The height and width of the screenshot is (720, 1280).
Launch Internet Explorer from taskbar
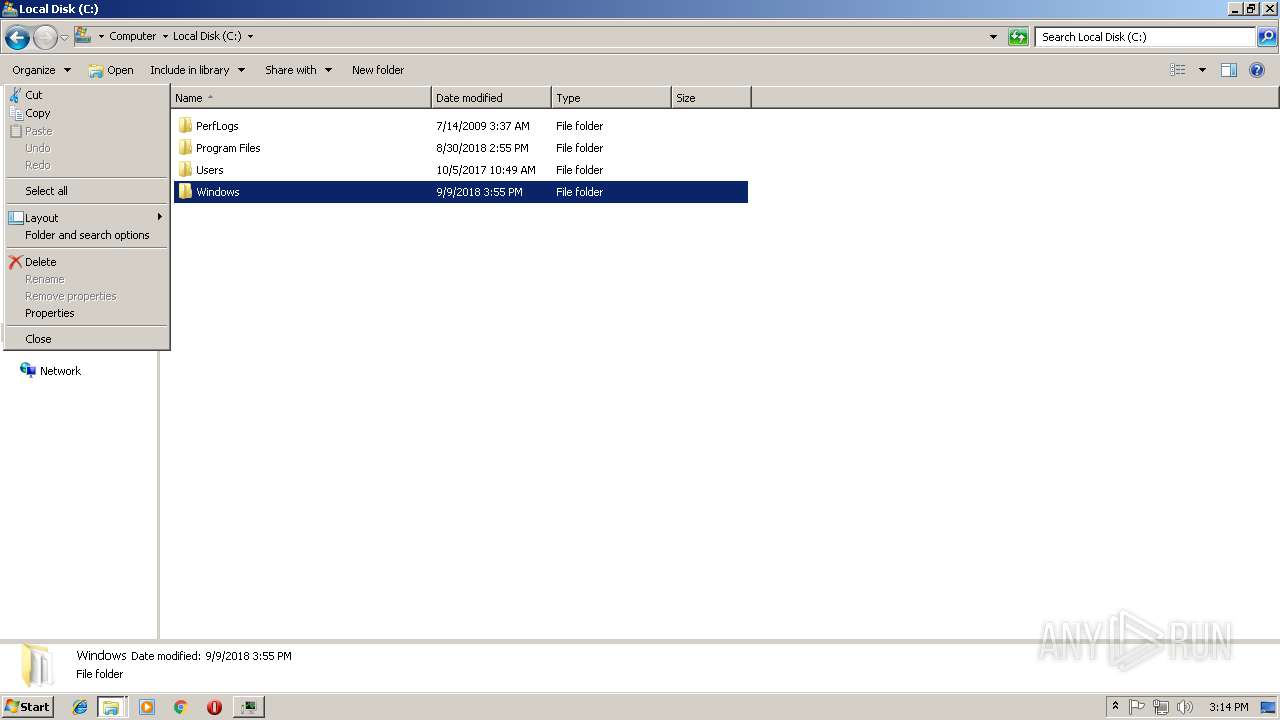point(80,707)
